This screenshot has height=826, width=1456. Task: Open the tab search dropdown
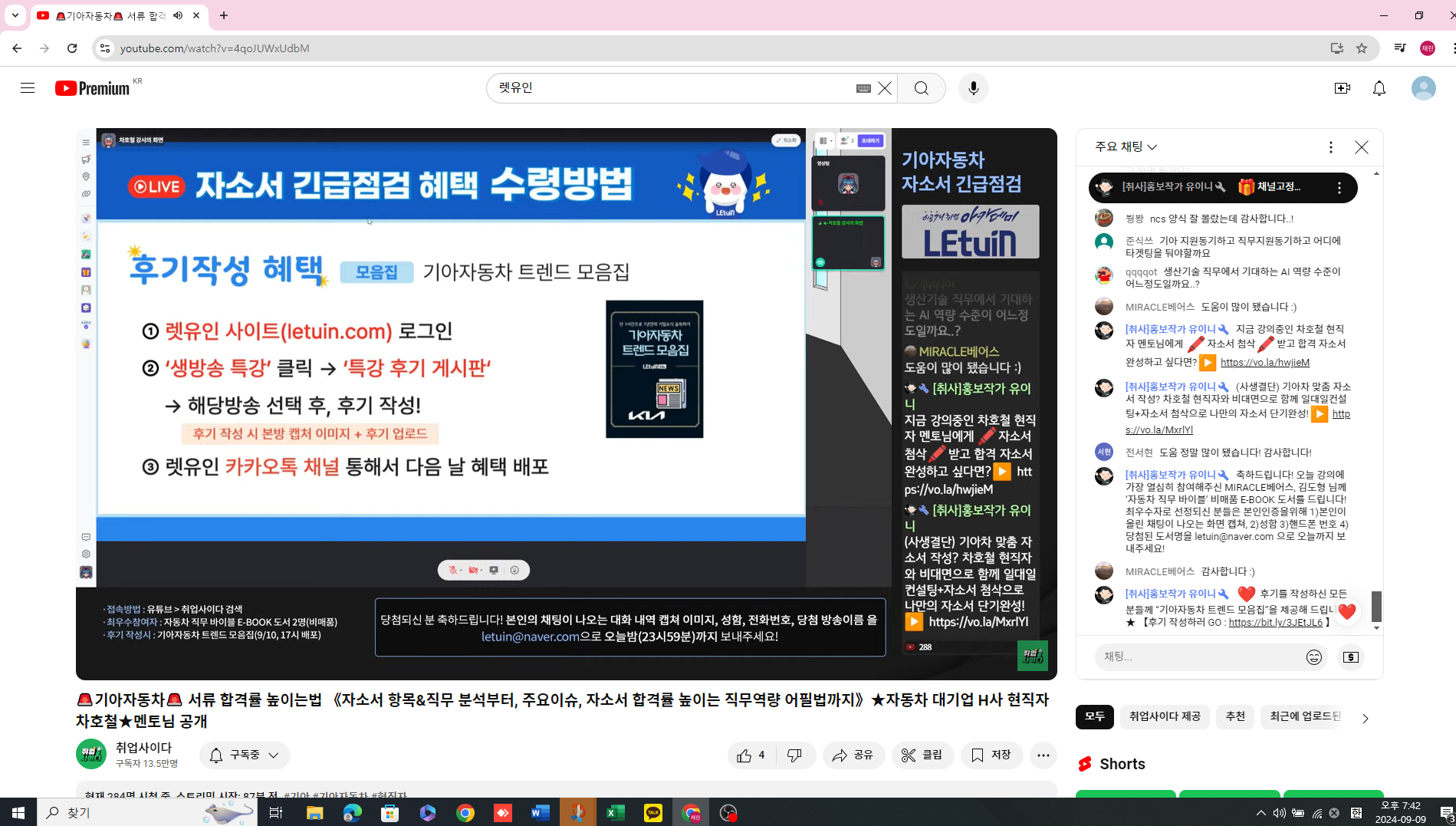(x=15, y=15)
